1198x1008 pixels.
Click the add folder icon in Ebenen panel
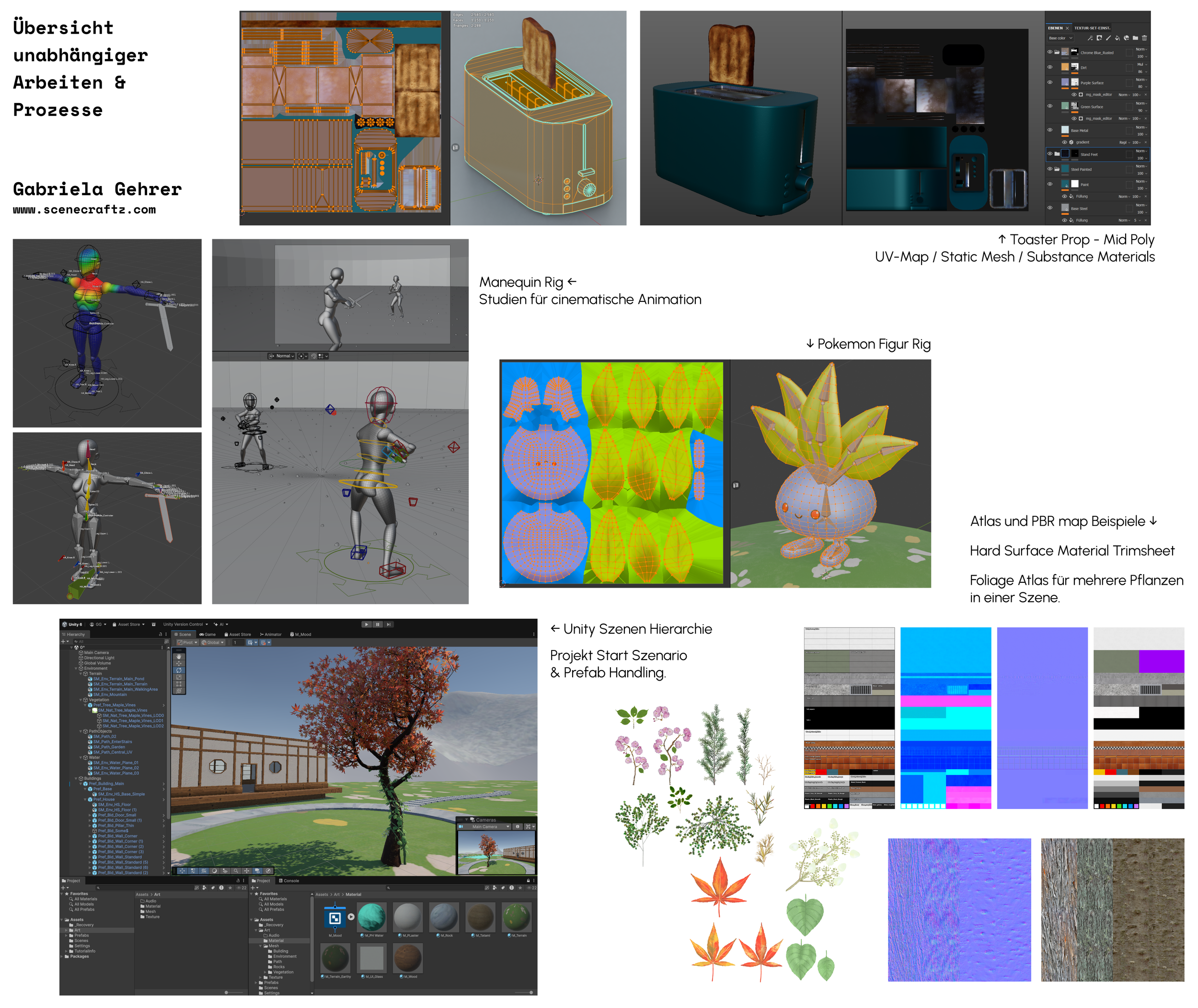(x=1135, y=38)
